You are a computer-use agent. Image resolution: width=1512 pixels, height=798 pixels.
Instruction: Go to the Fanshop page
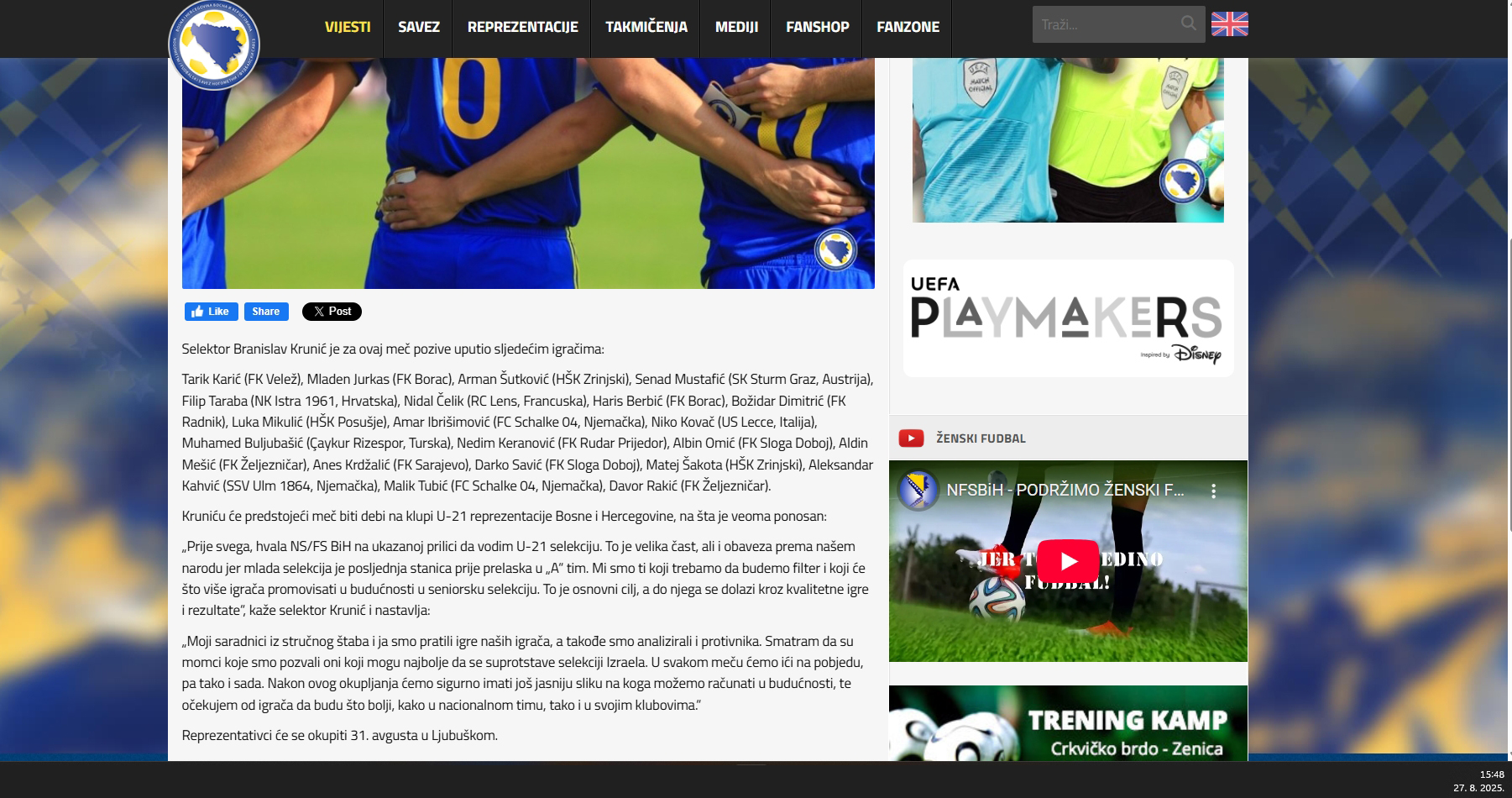pos(817,27)
